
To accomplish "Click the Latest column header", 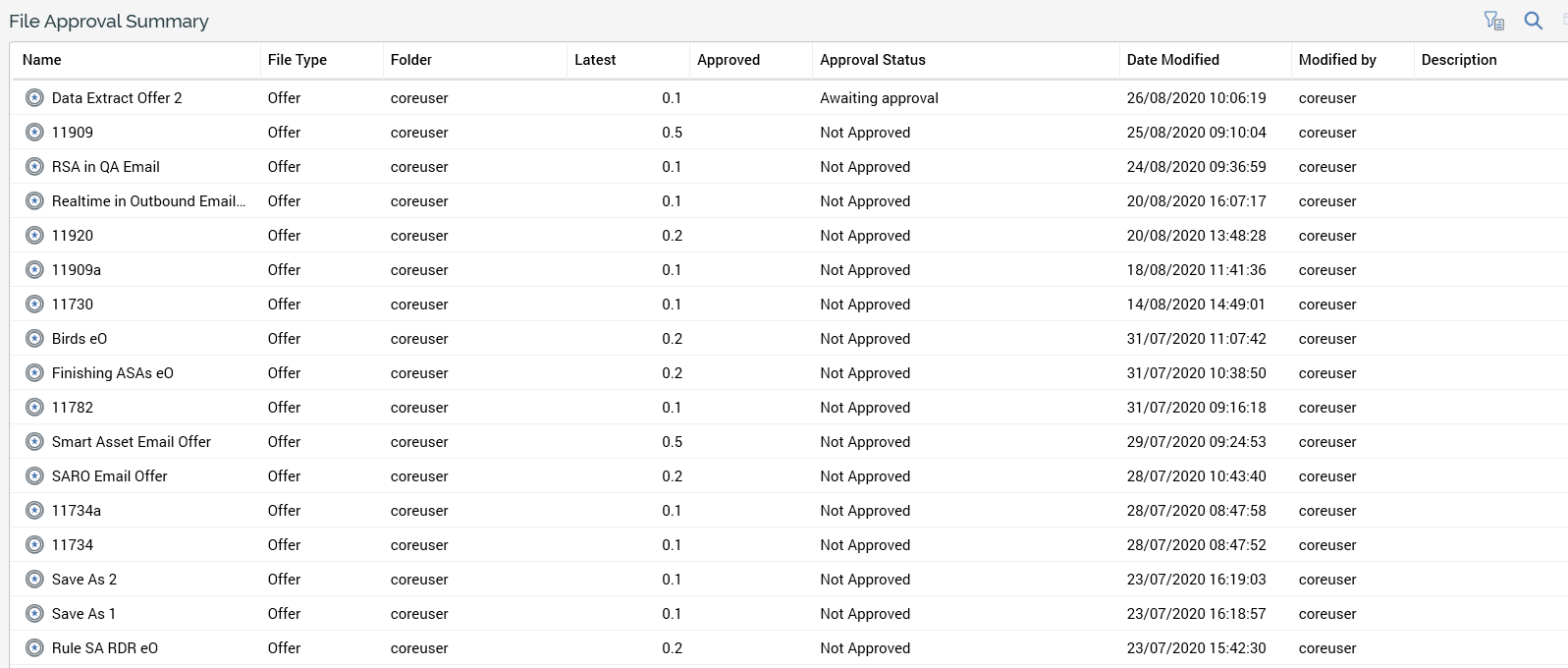I will click(595, 60).
